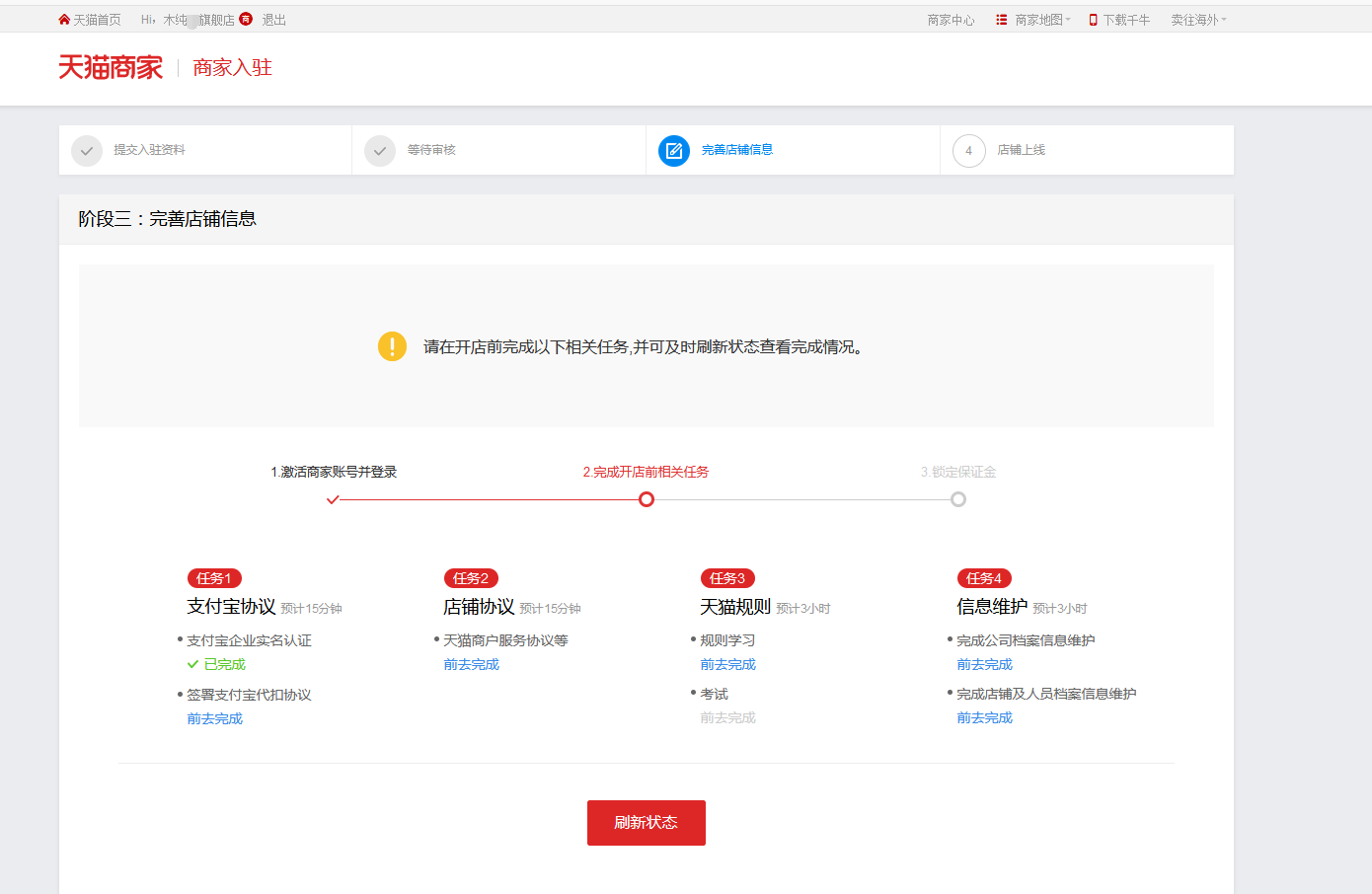Click the 店铺协议 task title
The image size is (1372, 894).
(x=479, y=607)
